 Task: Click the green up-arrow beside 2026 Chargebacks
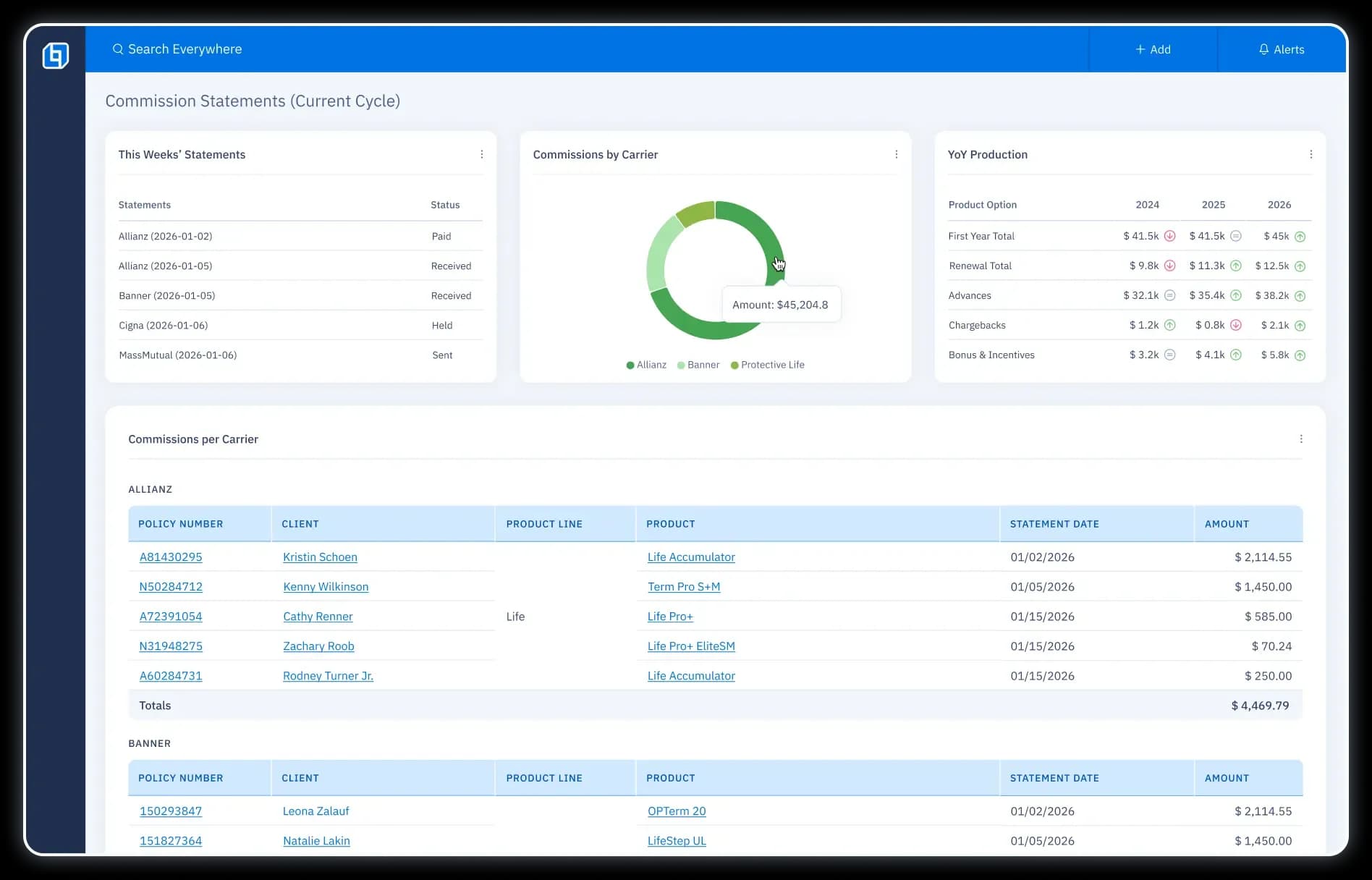click(1300, 326)
